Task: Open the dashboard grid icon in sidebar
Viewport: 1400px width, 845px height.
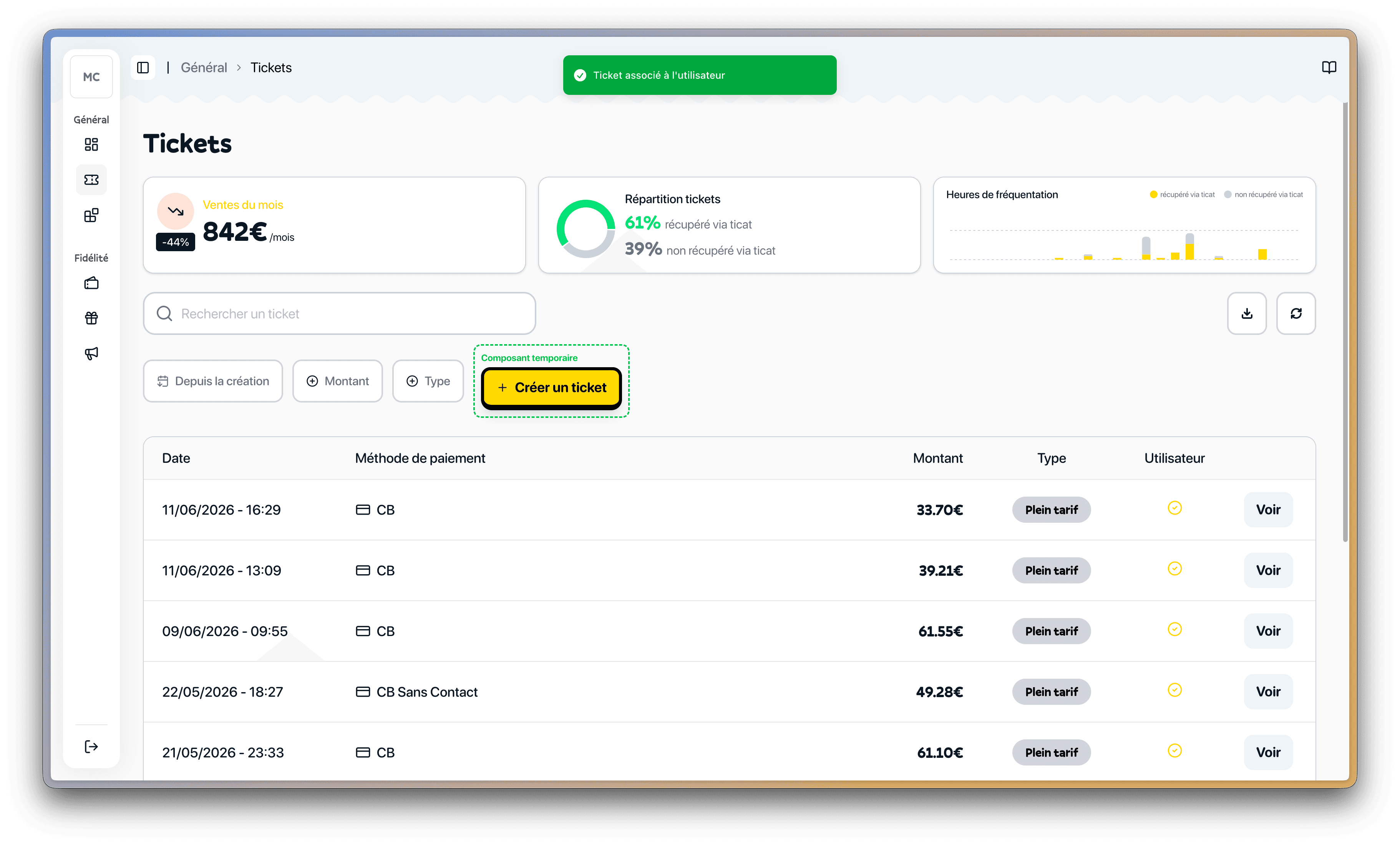Action: pos(91,144)
